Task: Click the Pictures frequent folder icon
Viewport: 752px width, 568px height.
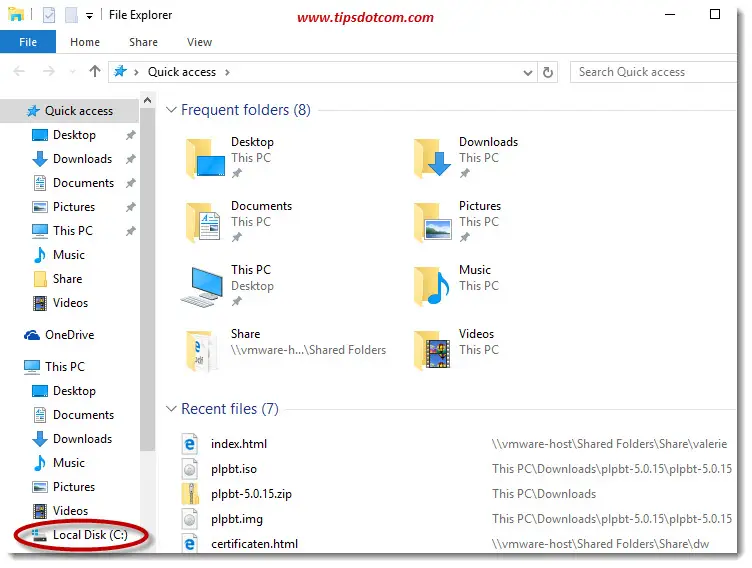Action: (x=432, y=222)
